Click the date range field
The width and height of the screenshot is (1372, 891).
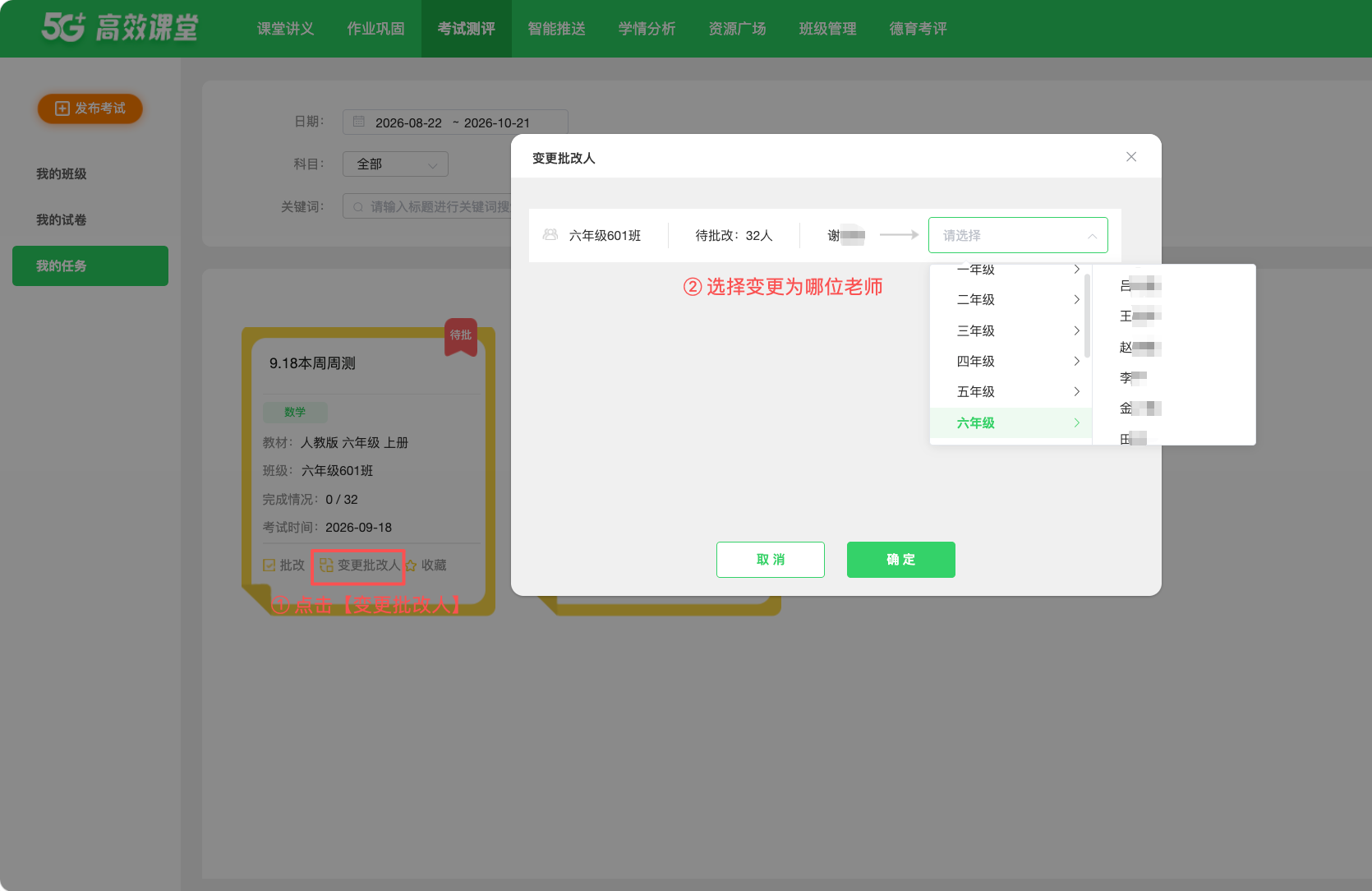pyautogui.click(x=455, y=122)
